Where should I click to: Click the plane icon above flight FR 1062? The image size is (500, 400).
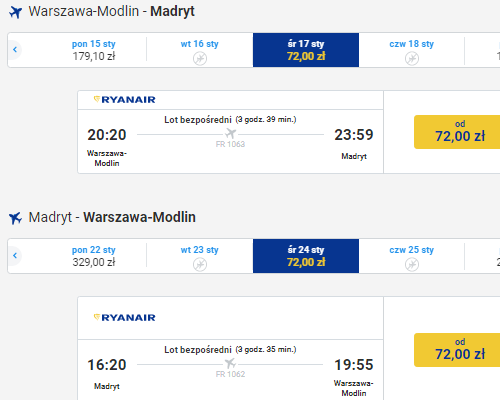[230, 363]
